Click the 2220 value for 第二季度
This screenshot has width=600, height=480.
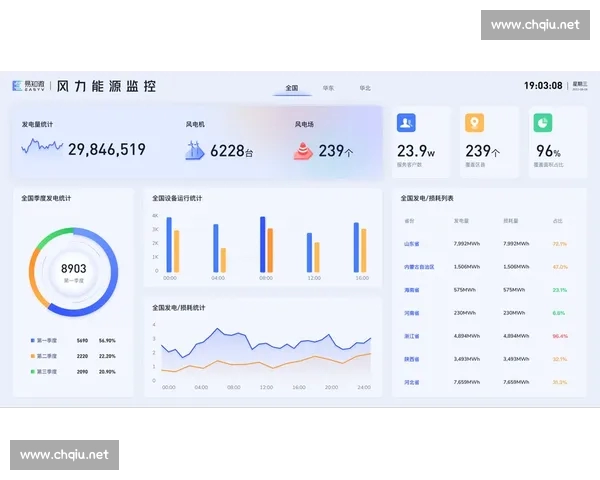coord(82,356)
